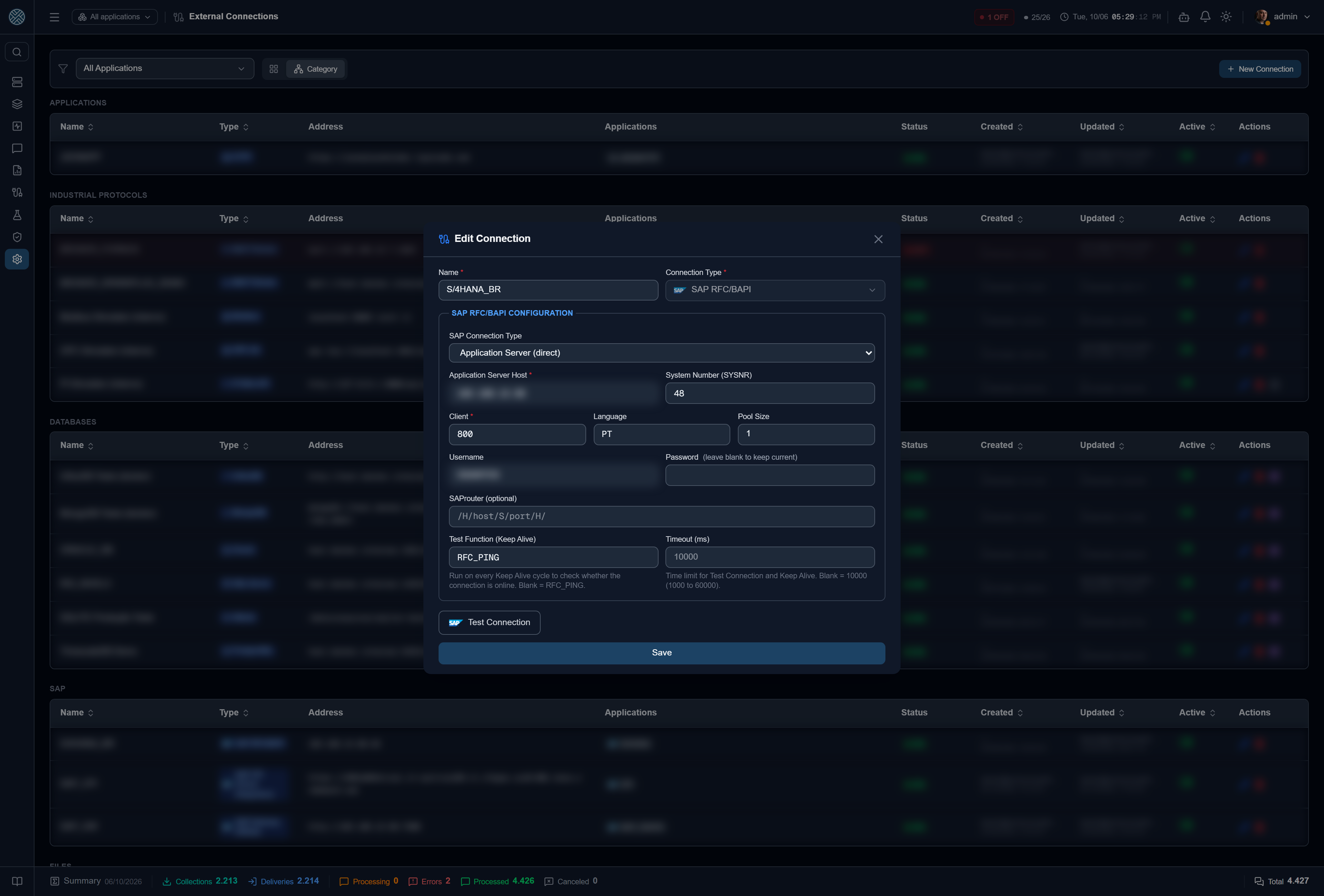The width and height of the screenshot is (1324, 896).
Task: Save the edited connection
Action: (661, 653)
